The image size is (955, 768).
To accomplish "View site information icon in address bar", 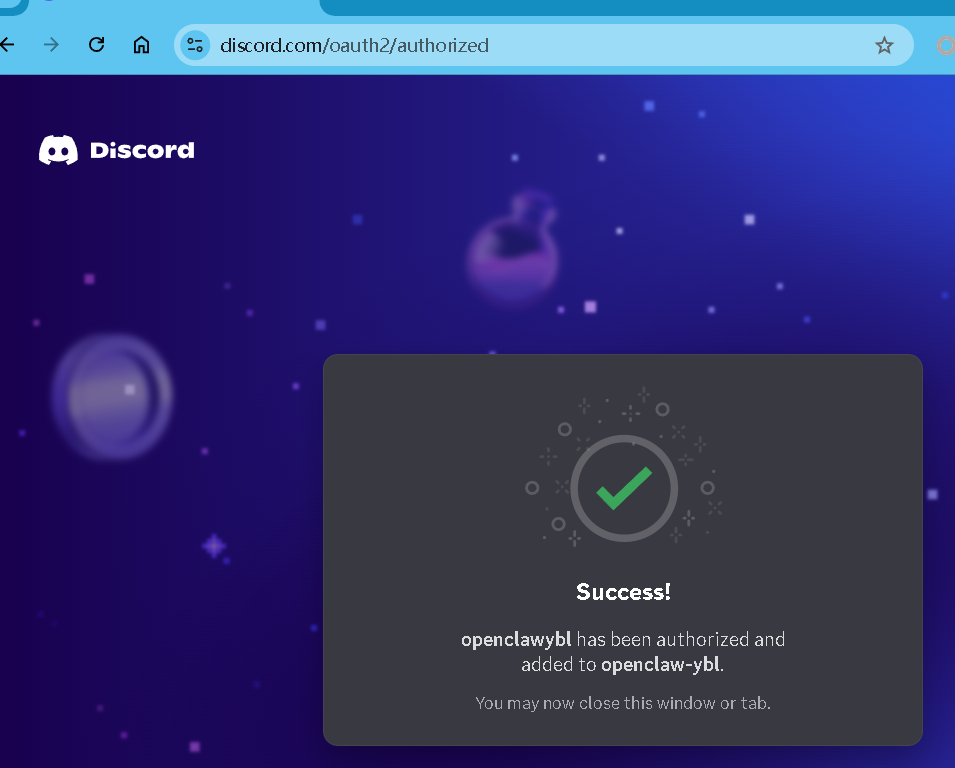I will point(195,45).
